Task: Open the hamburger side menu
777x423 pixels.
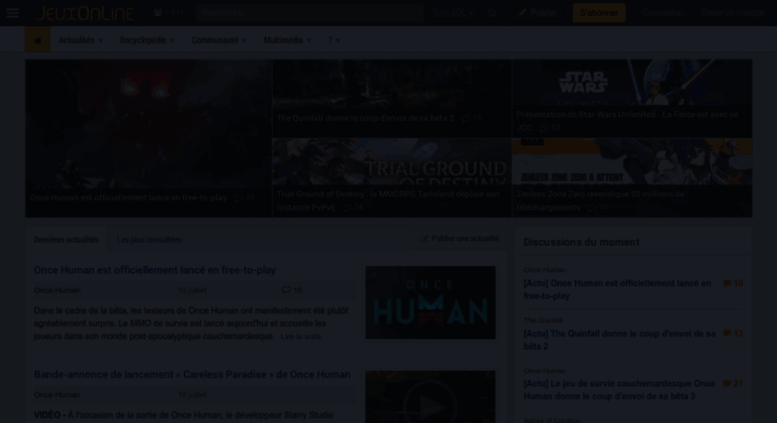Action: click(13, 13)
